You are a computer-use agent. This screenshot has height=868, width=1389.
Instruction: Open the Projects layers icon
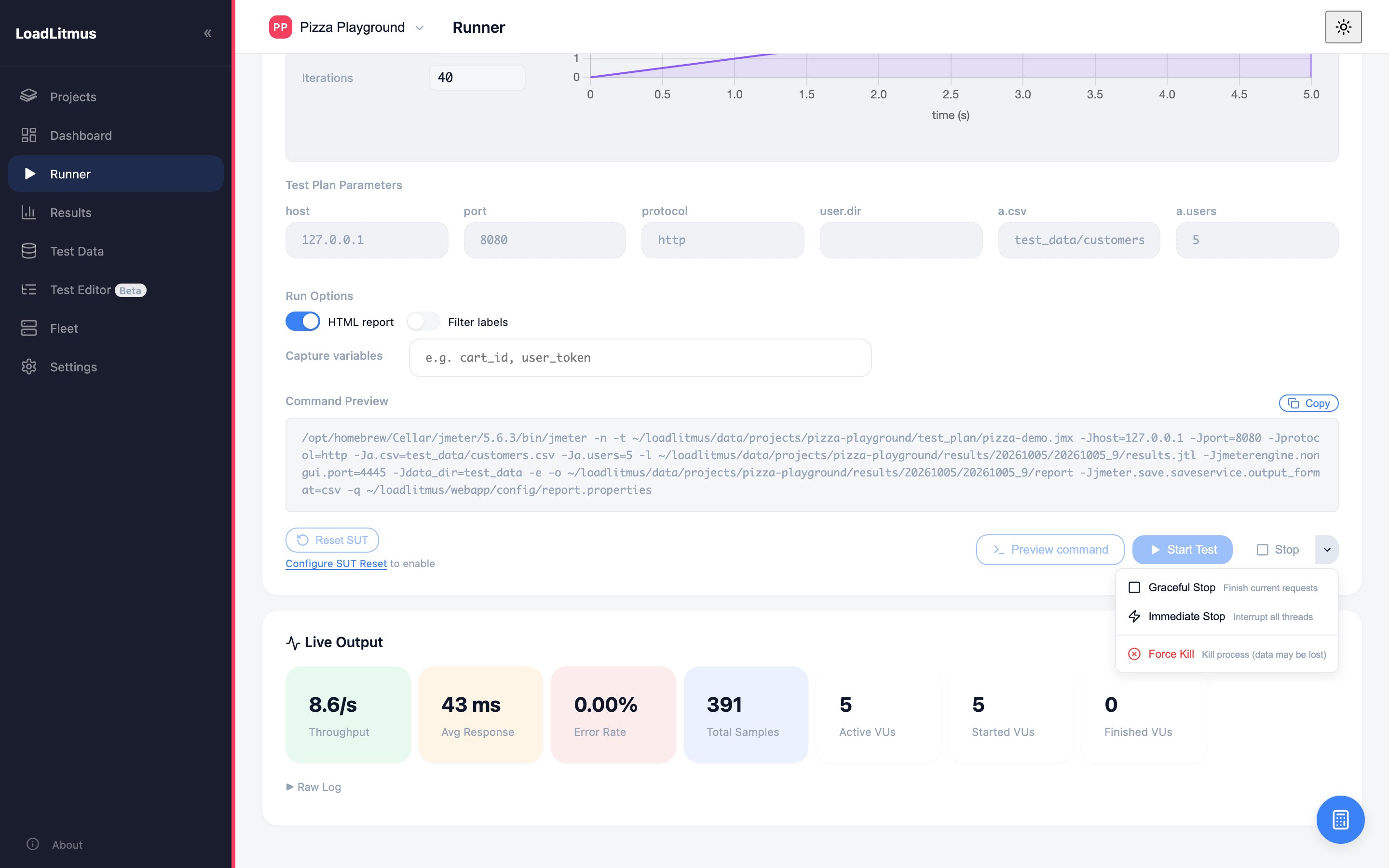(x=29, y=96)
